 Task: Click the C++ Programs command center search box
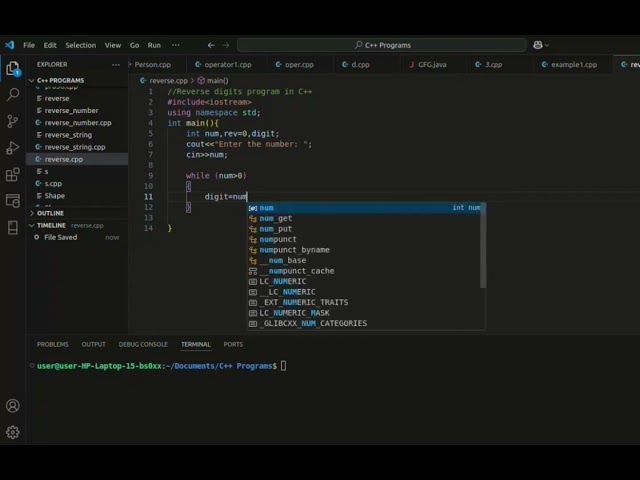coord(382,45)
